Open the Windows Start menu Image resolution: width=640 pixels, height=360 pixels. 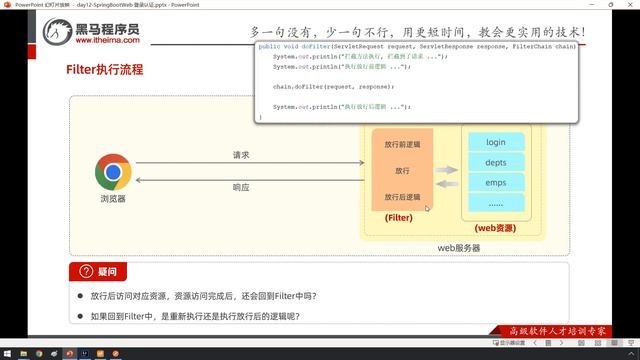[x=7, y=353]
